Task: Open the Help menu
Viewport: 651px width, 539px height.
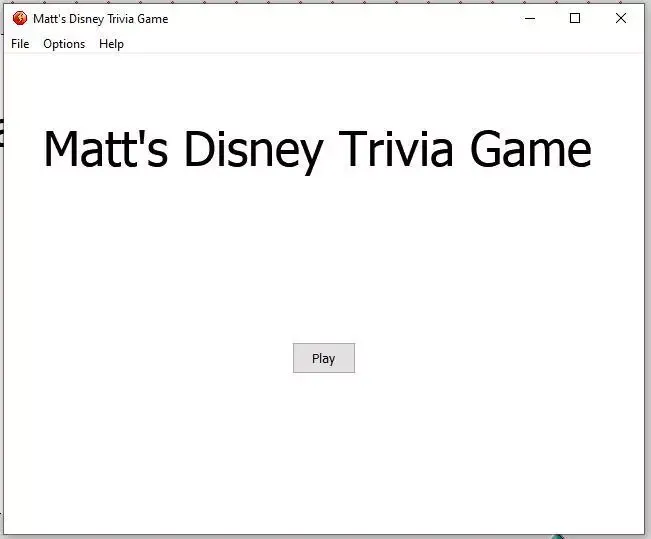Action: (111, 44)
